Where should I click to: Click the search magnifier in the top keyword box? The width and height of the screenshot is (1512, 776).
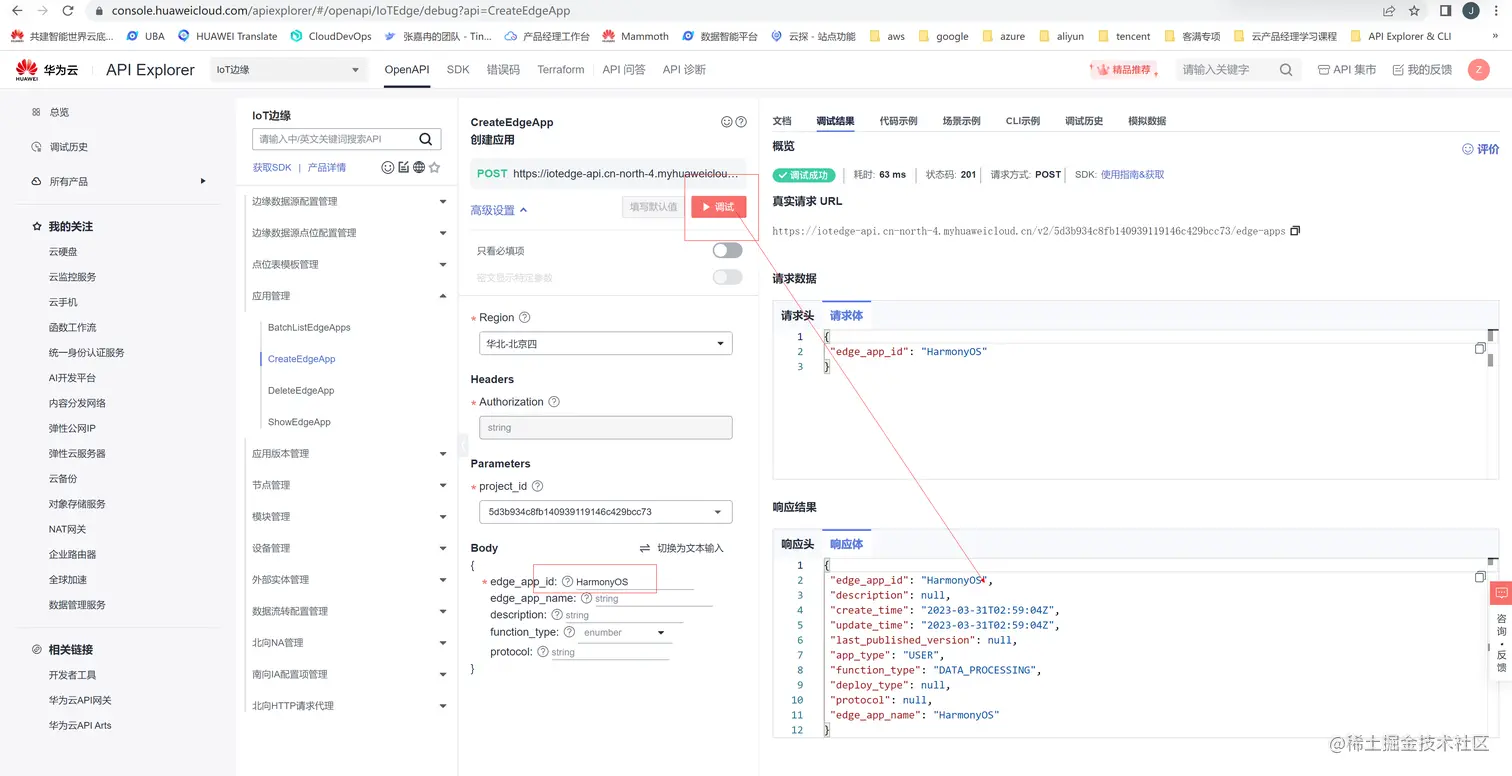pos(1286,70)
